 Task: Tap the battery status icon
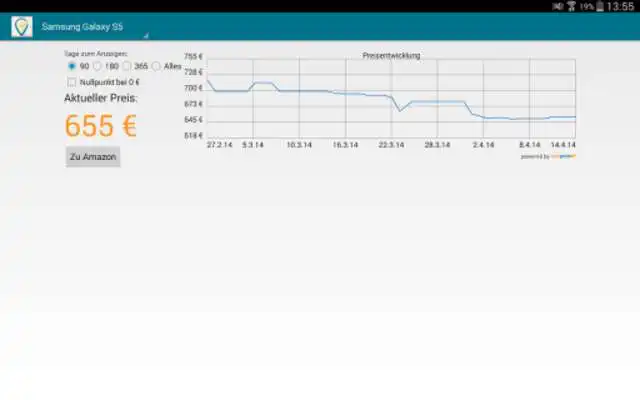pyautogui.click(x=600, y=6)
